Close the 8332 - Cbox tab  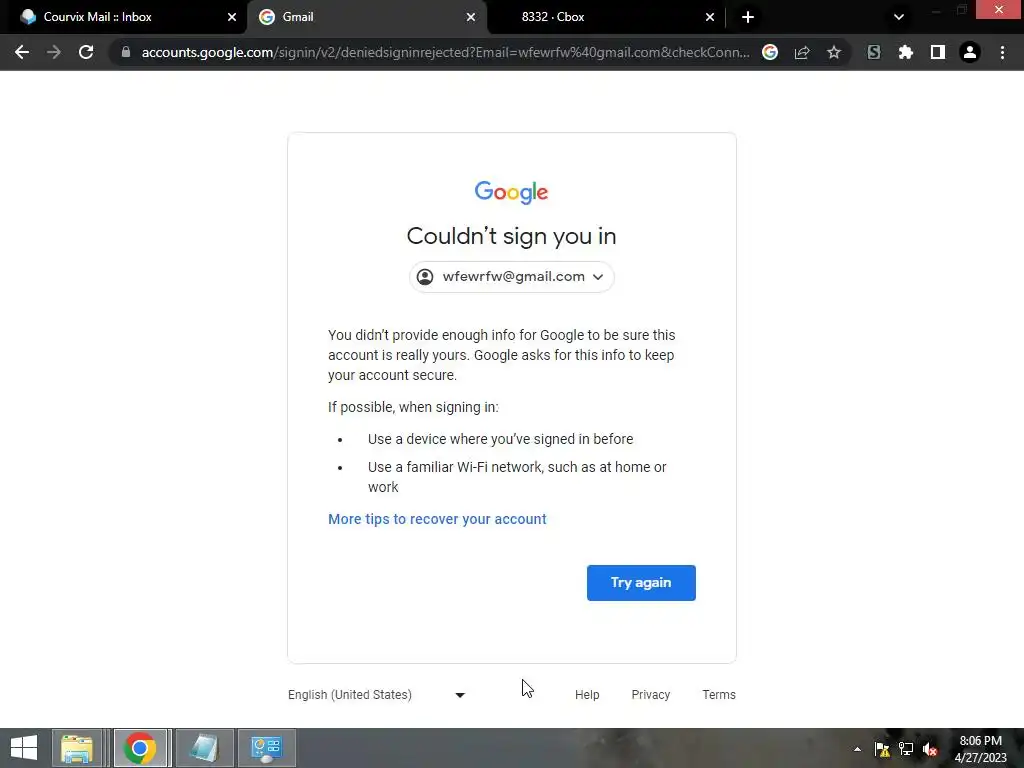coord(710,17)
